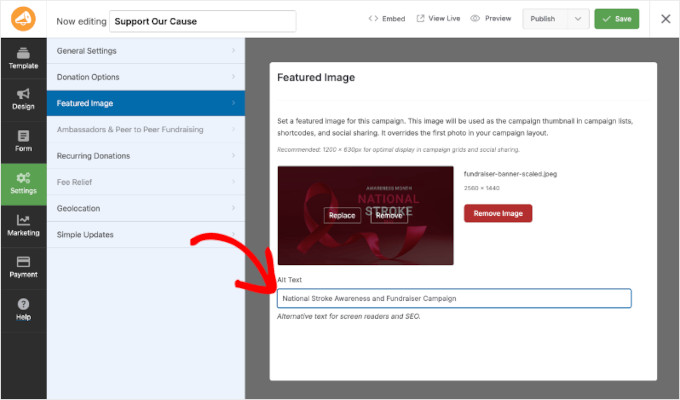This screenshot has height=400, width=680.
Task: Click the Charitable logo icon
Action: pos(23,19)
